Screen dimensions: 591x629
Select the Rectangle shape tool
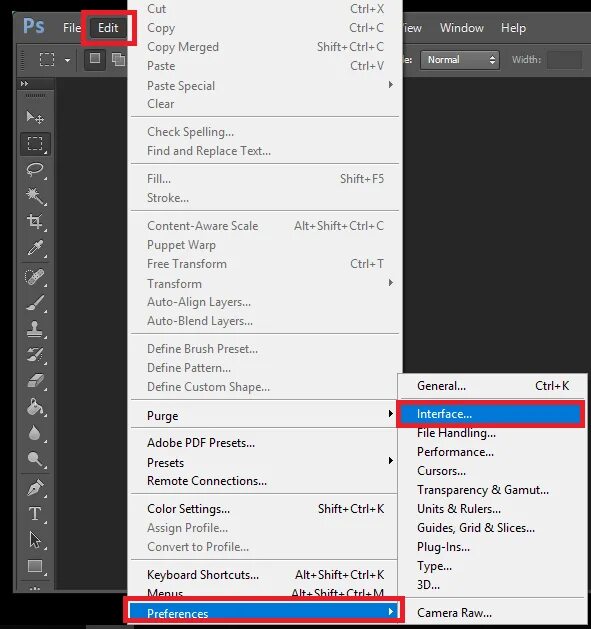pos(35,566)
